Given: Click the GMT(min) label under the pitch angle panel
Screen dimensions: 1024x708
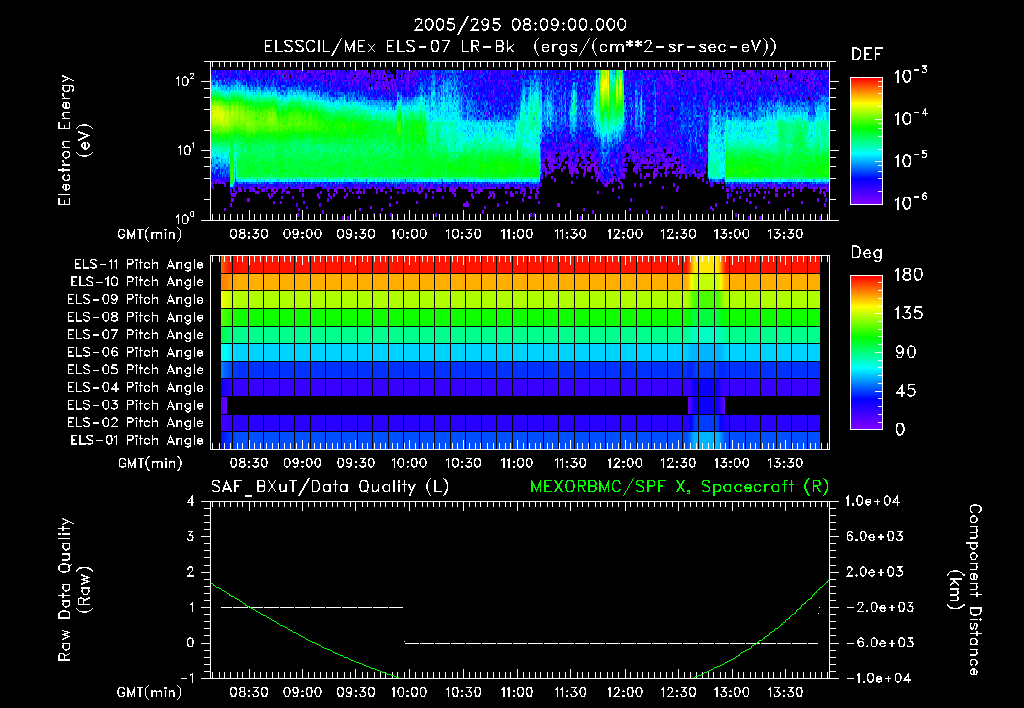Looking at the screenshot, I should click(150, 463).
